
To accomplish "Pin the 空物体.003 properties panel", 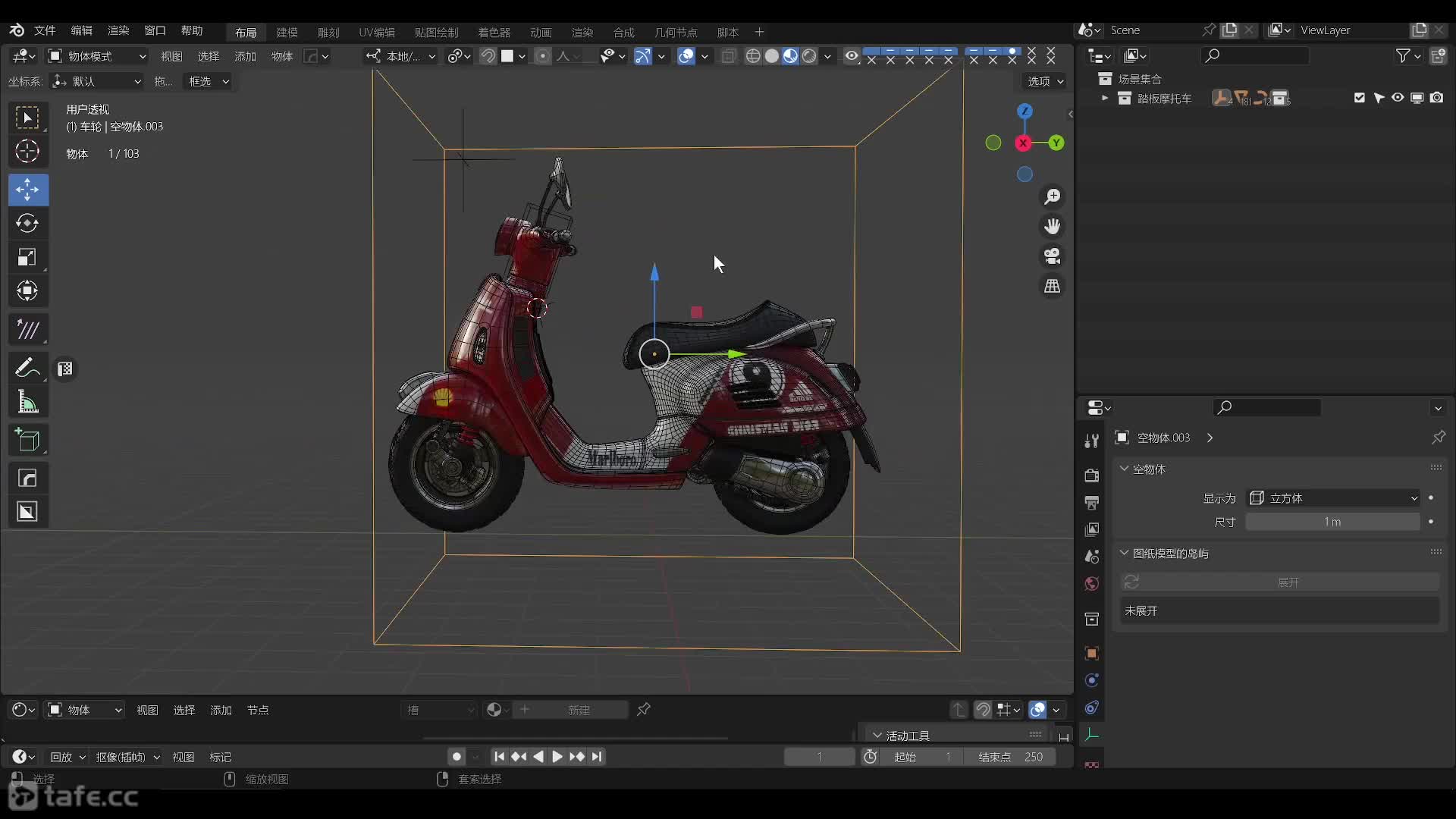I will [1438, 438].
